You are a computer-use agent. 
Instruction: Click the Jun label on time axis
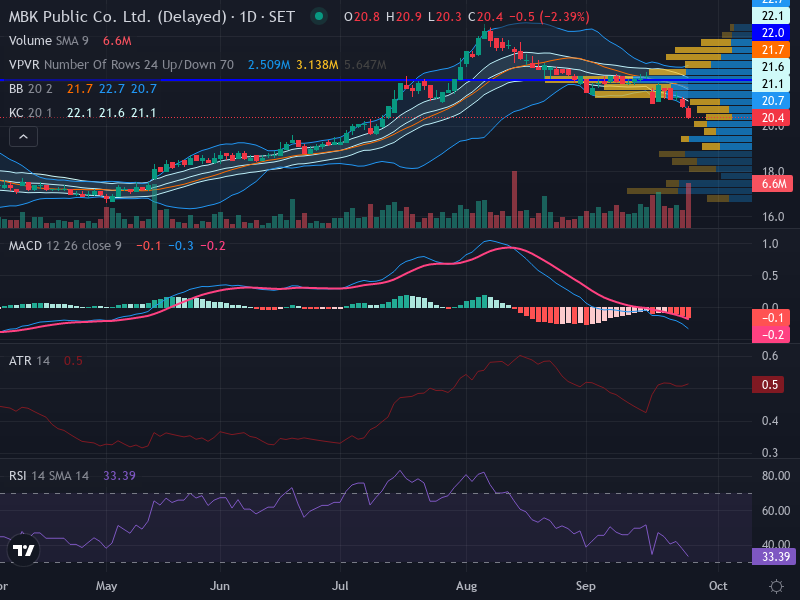click(x=220, y=586)
